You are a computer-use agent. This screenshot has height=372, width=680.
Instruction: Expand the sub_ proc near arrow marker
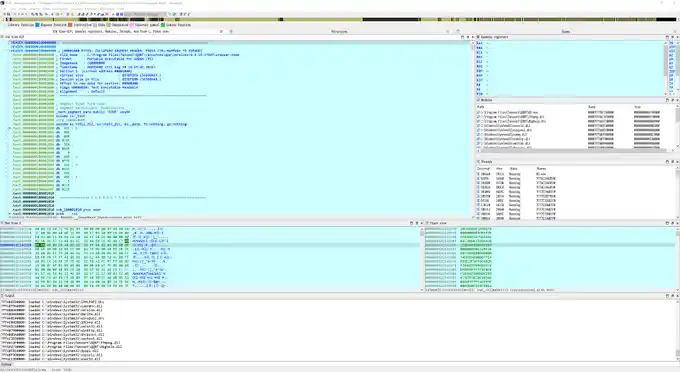(x=10, y=214)
